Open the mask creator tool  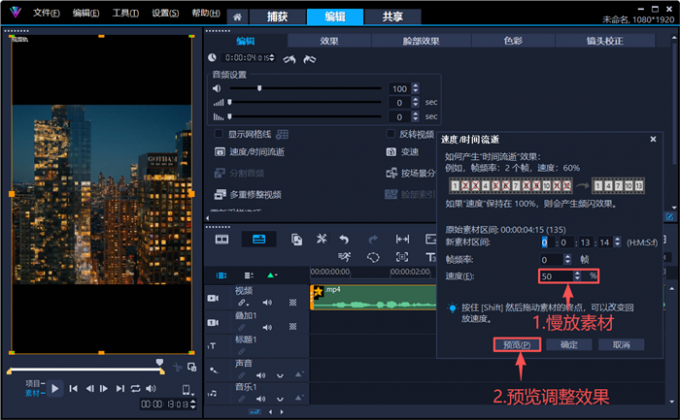click(x=373, y=257)
